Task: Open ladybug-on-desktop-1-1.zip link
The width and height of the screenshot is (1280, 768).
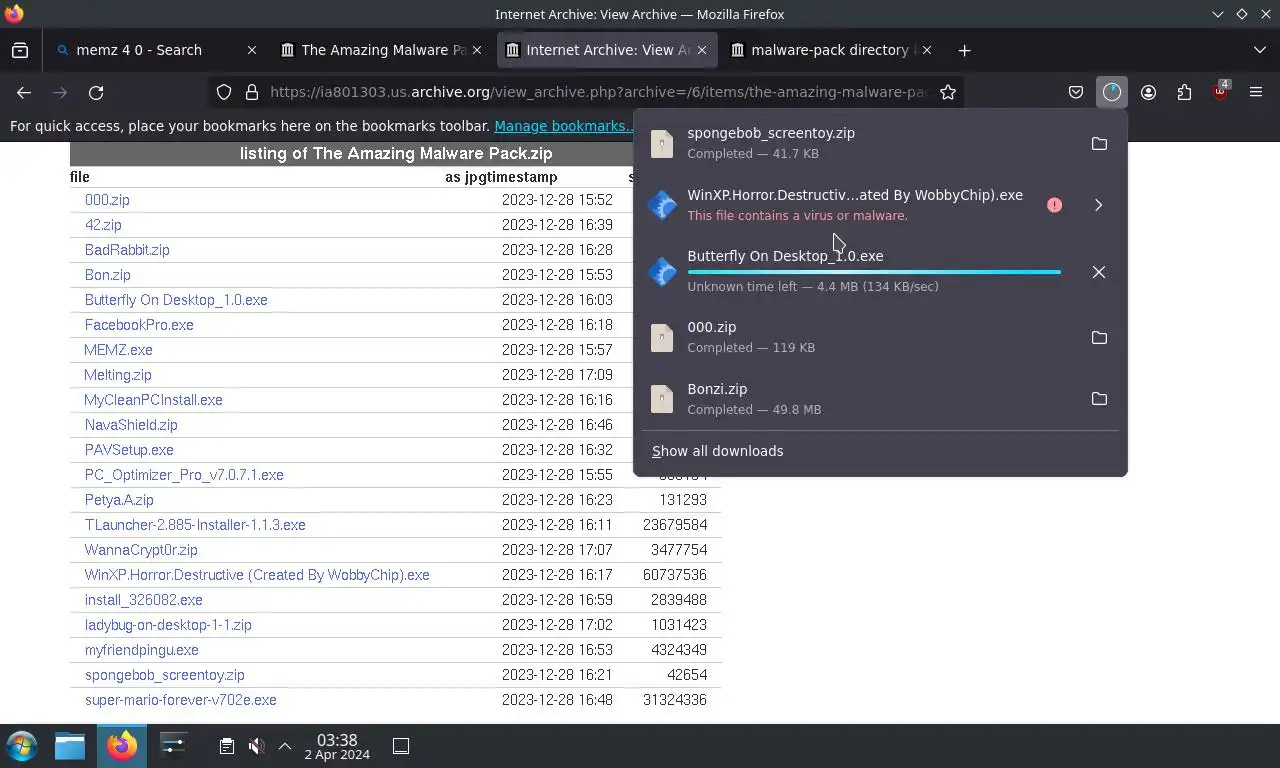Action: tap(168, 625)
